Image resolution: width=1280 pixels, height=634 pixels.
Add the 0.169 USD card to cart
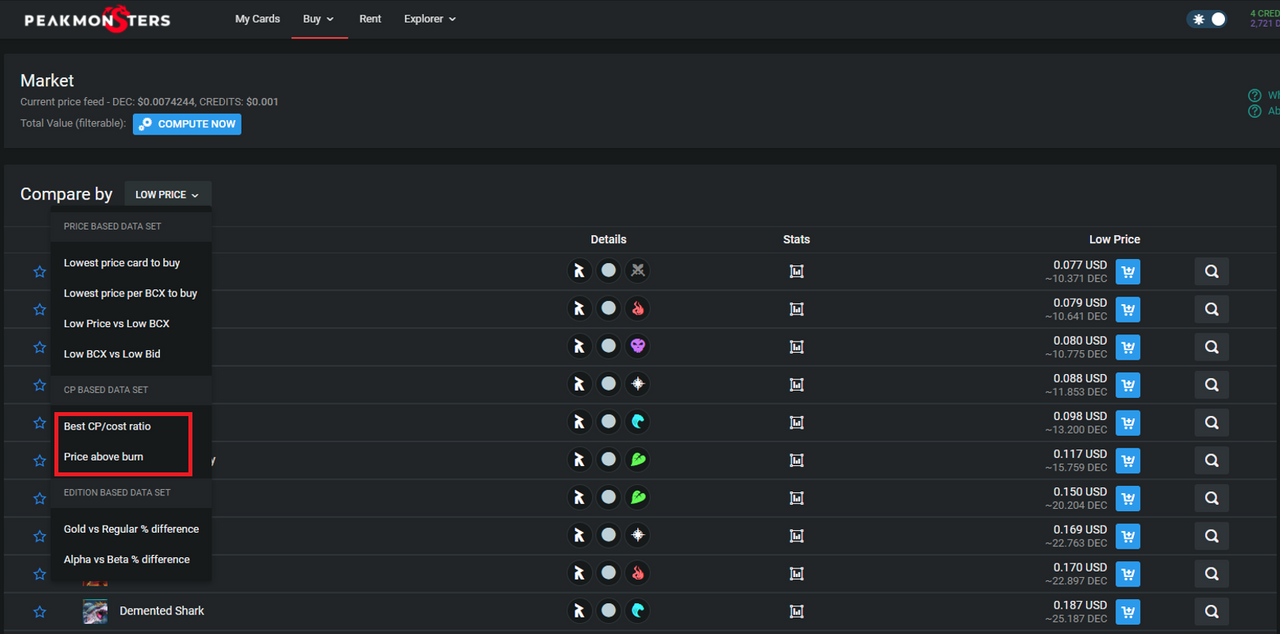(x=1128, y=536)
